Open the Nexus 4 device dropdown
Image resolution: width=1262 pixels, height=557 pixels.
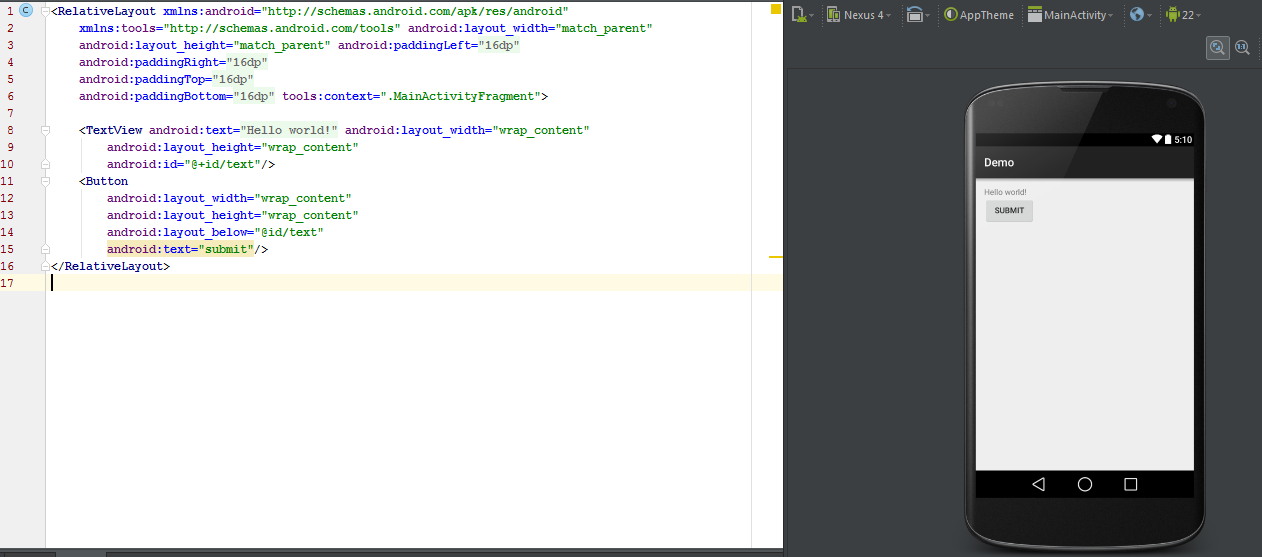[x=859, y=15]
